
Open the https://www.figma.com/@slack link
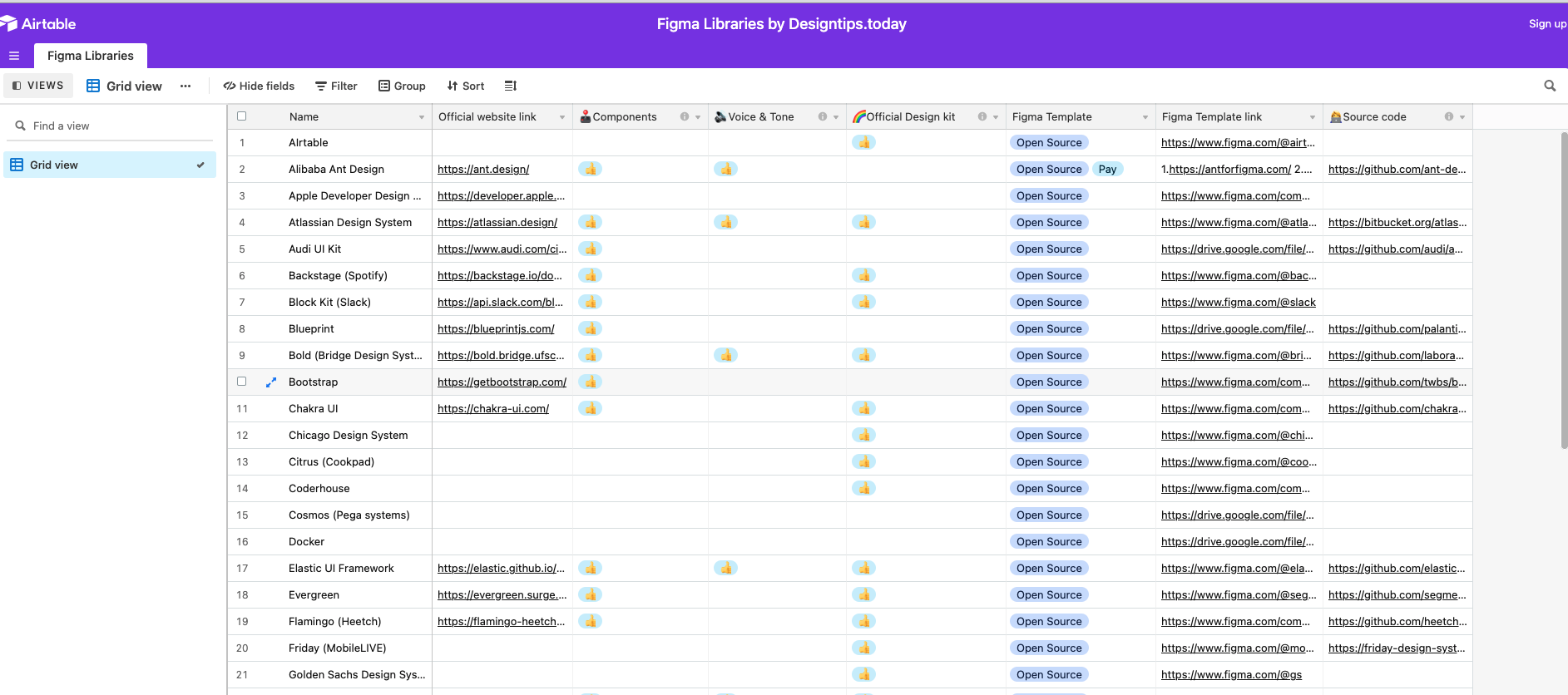tap(1239, 302)
